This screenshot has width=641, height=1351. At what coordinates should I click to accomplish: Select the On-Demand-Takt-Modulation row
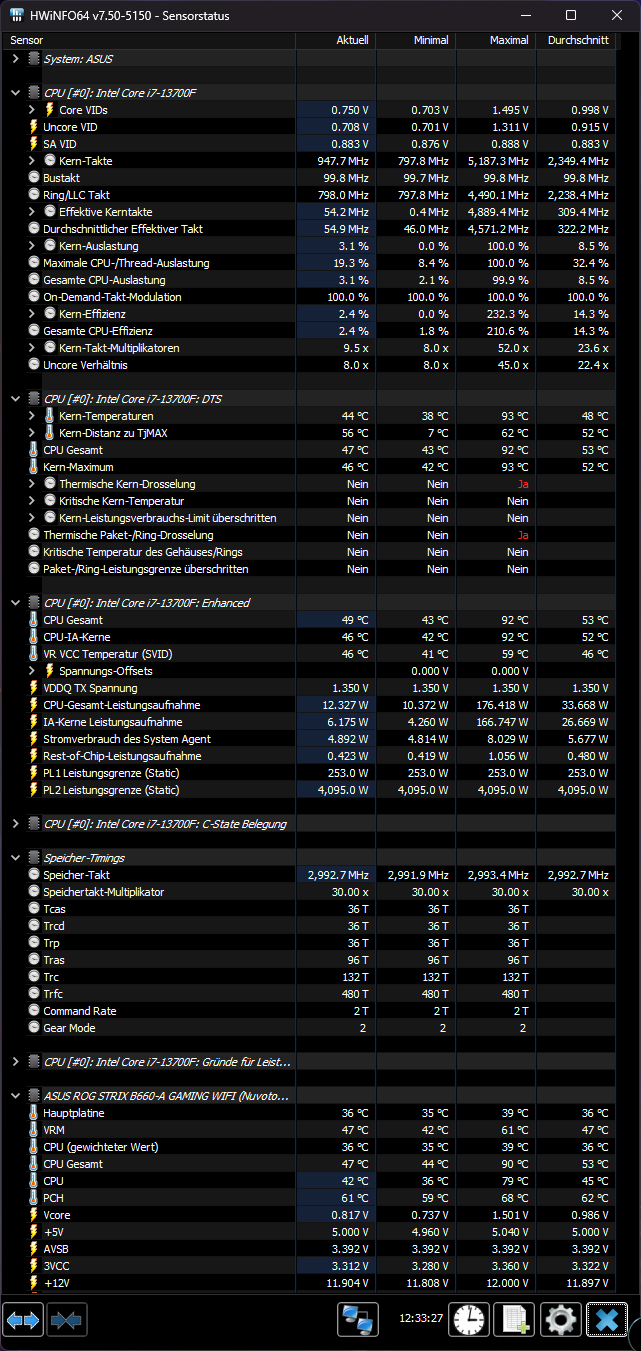(x=309, y=297)
